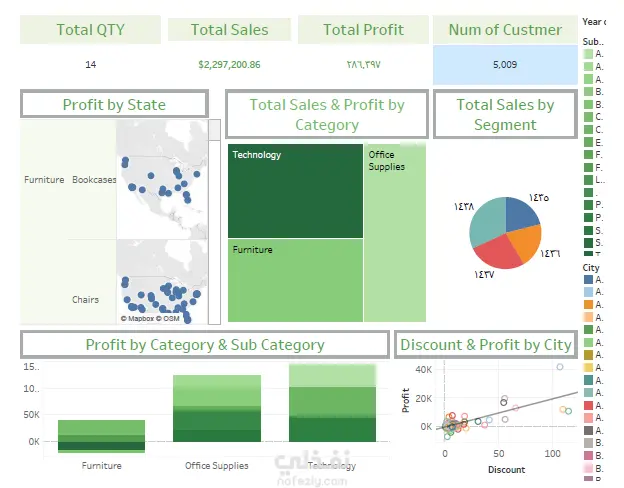
Task: Click the Bookcases map view
Action: click(x=162, y=179)
